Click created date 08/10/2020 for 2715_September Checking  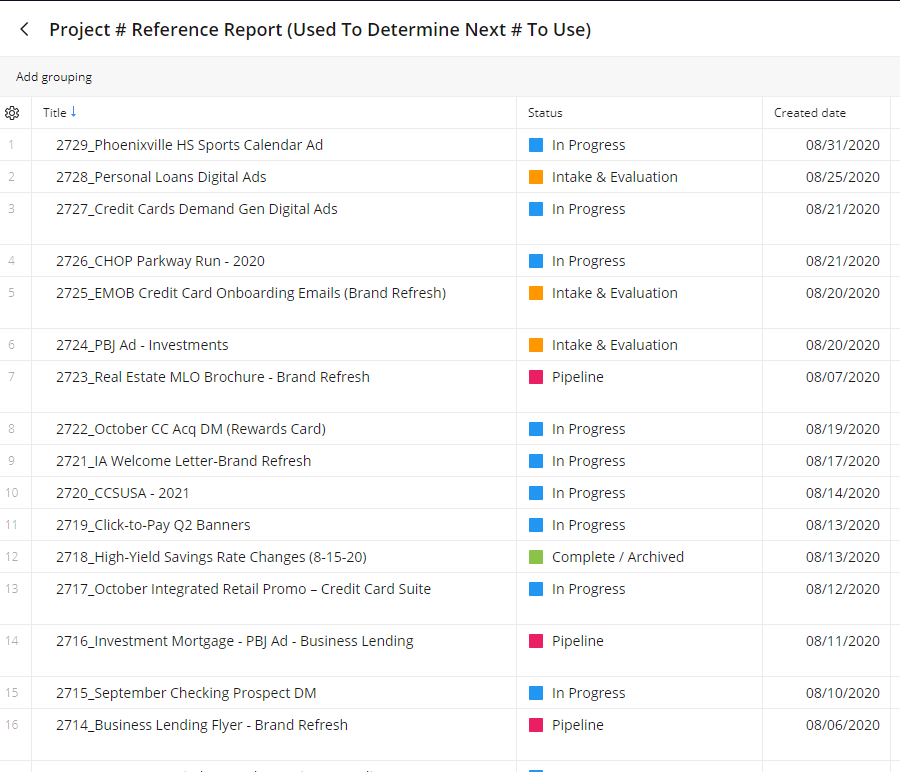[842, 693]
